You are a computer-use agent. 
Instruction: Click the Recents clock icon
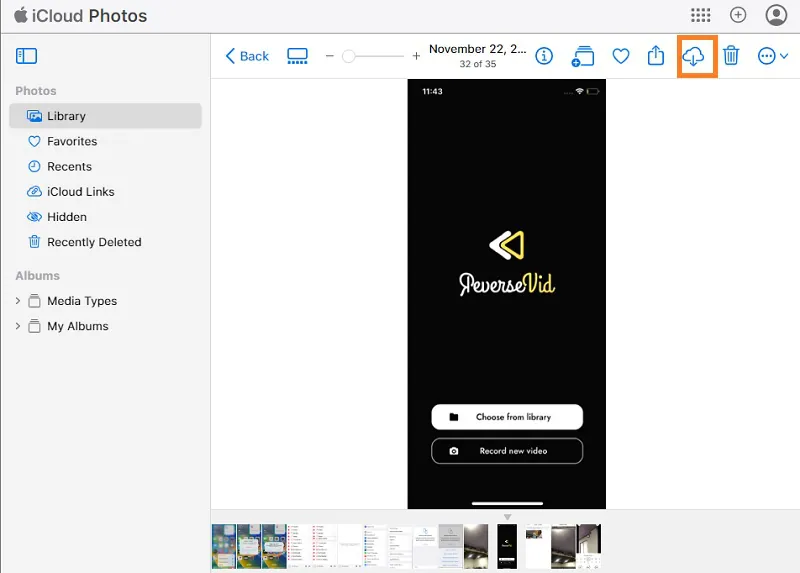(34, 166)
